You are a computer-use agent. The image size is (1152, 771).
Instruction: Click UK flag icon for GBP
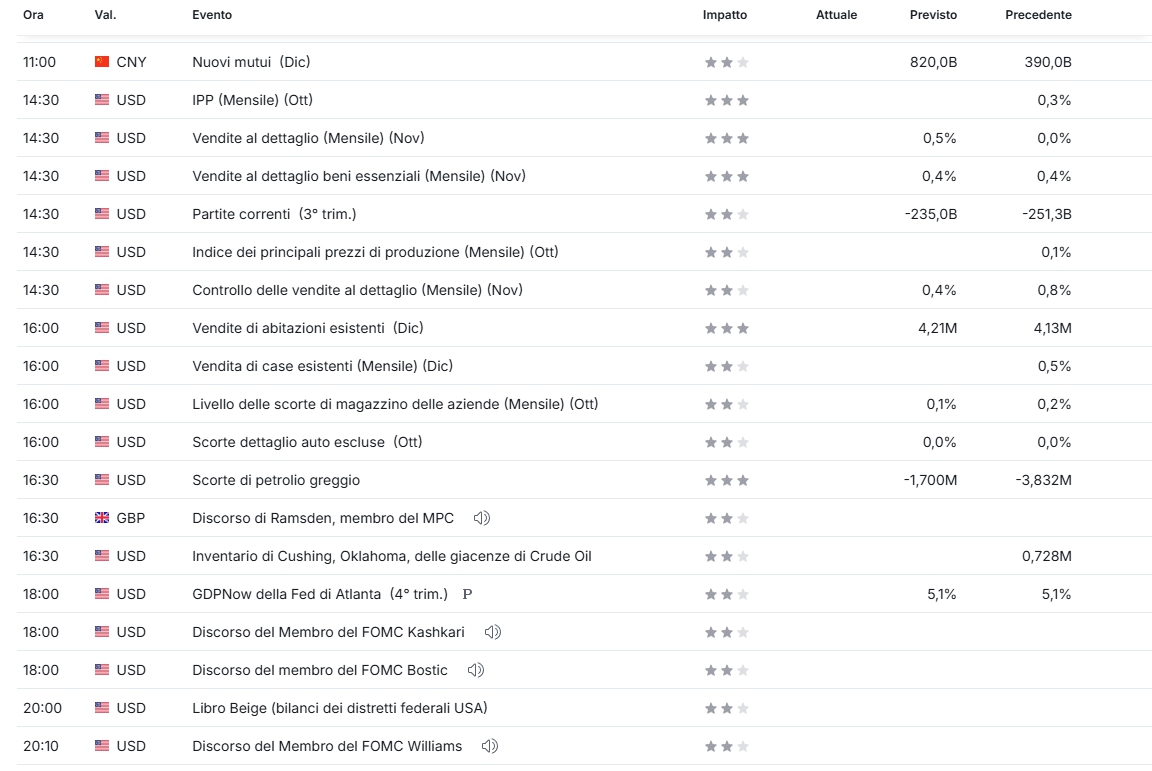tap(102, 518)
